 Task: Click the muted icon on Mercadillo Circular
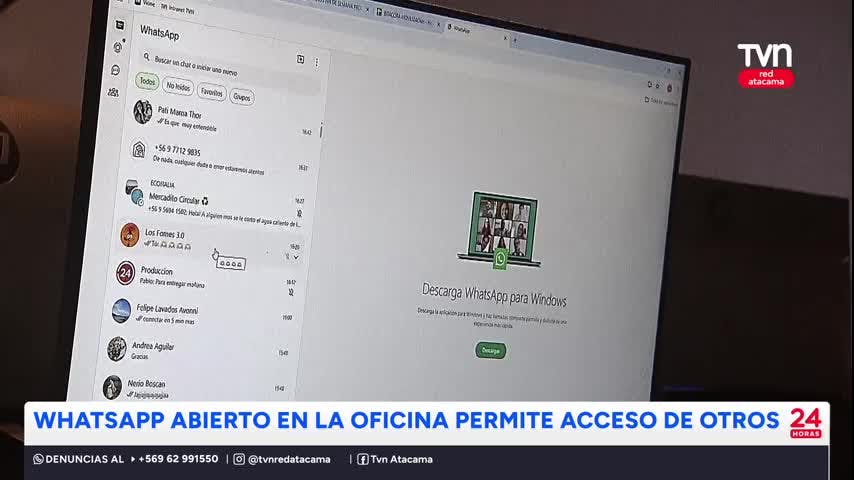[x=299, y=213]
